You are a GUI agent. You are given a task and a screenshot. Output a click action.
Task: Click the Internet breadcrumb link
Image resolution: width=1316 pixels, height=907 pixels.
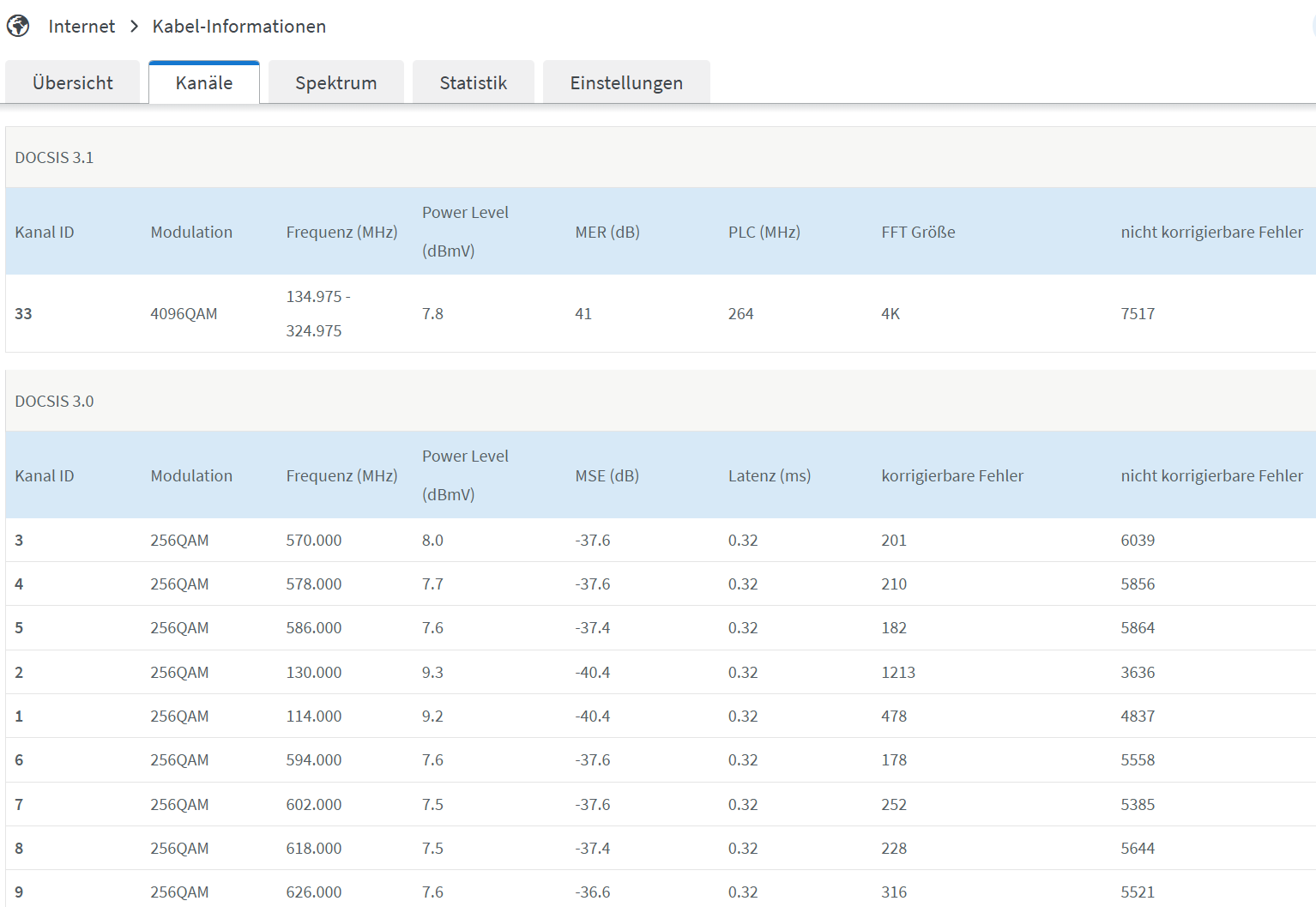click(81, 27)
